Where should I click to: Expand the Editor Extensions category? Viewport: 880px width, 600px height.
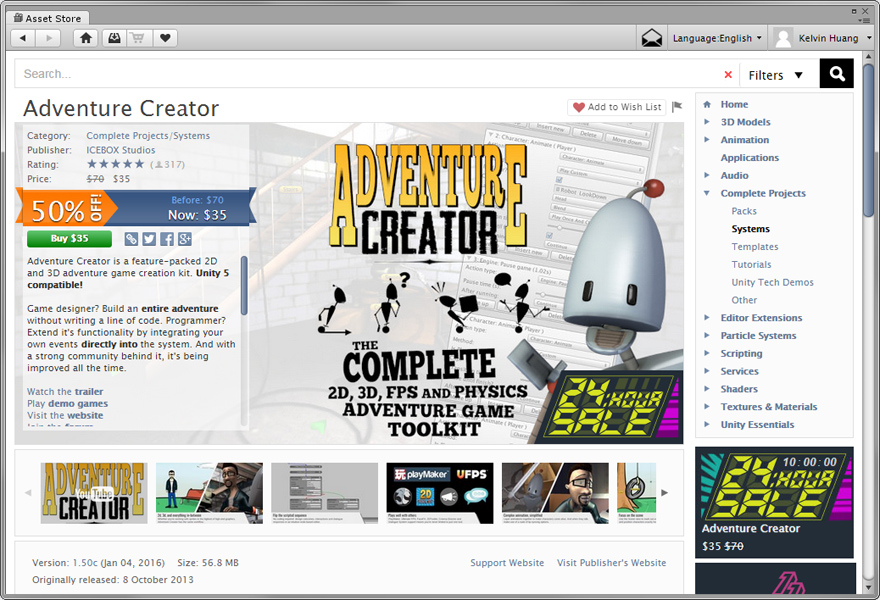click(x=707, y=318)
